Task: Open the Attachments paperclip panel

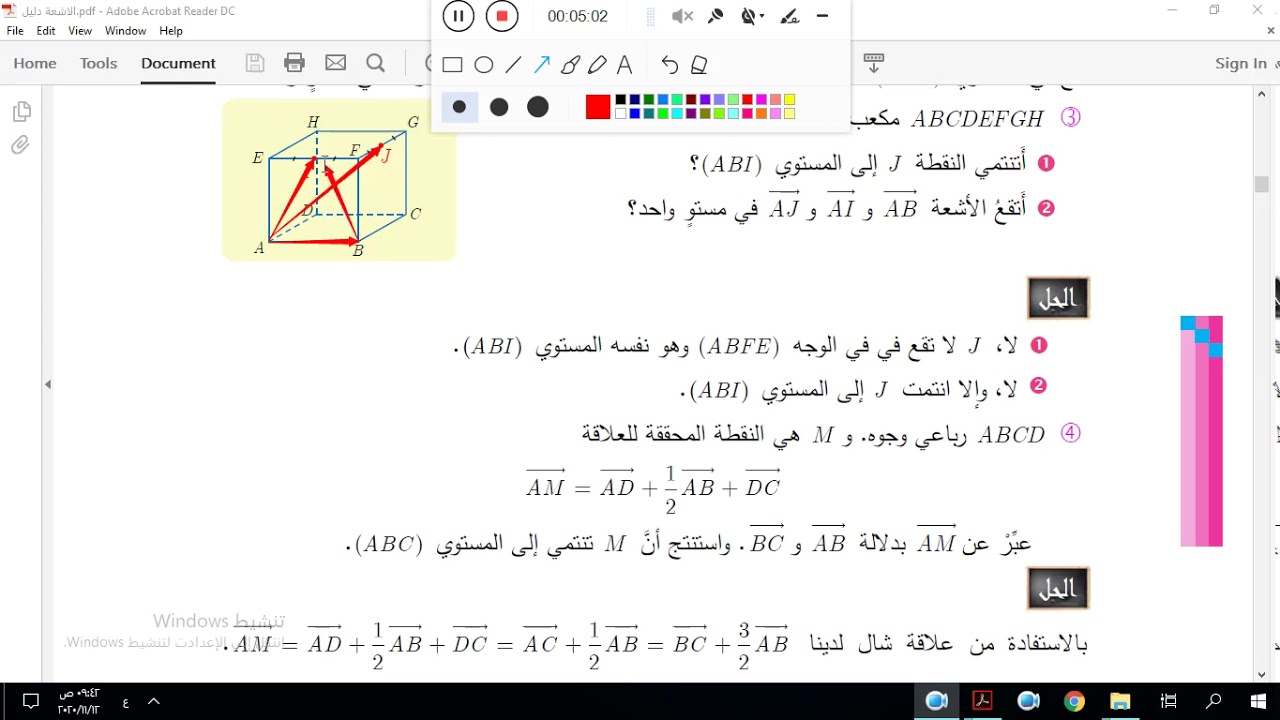Action: click(21, 146)
